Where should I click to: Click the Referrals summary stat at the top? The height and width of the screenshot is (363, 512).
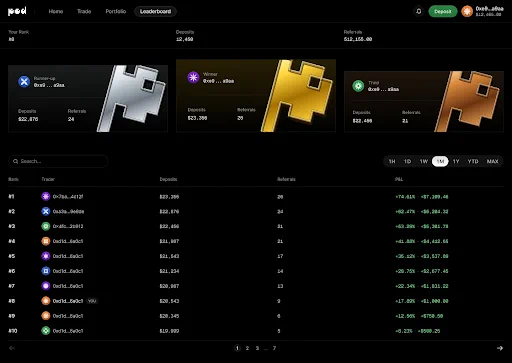[x=358, y=35]
